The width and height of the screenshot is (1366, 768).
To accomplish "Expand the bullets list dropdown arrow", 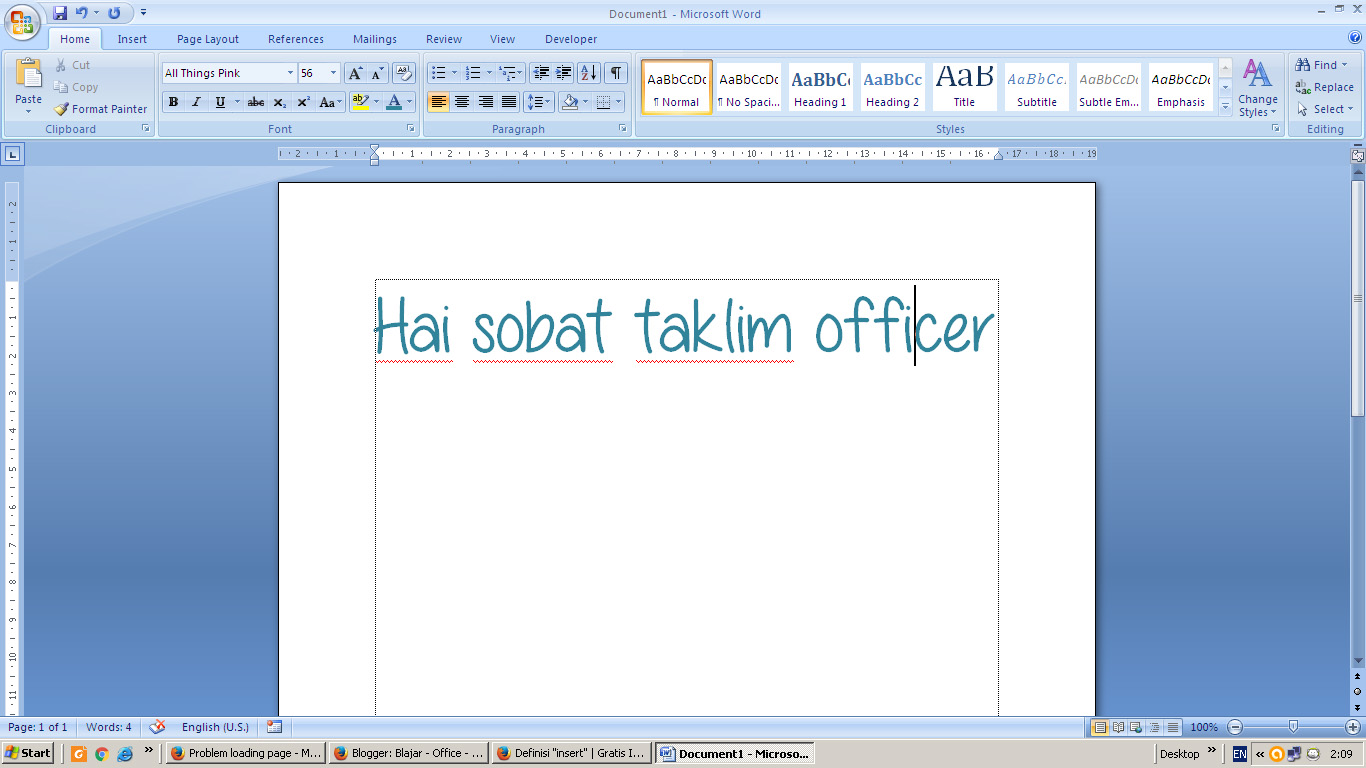I will [454, 73].
